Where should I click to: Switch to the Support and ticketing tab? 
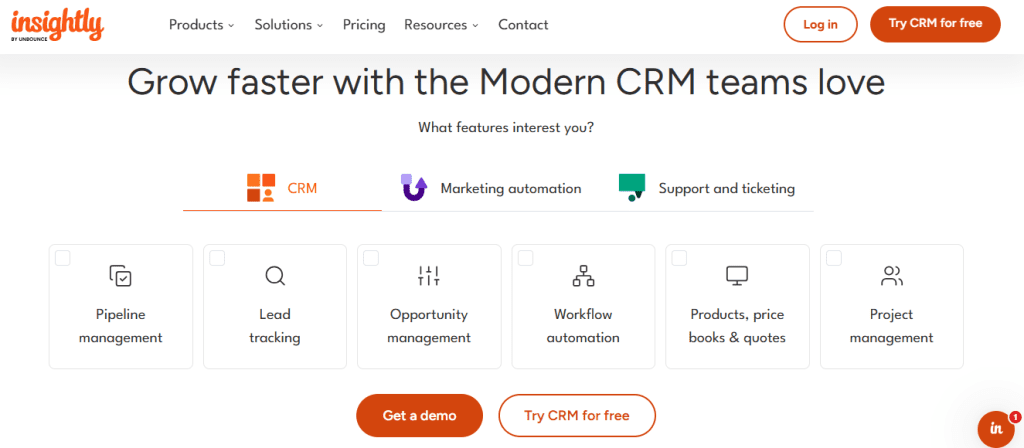pos(707,189)
